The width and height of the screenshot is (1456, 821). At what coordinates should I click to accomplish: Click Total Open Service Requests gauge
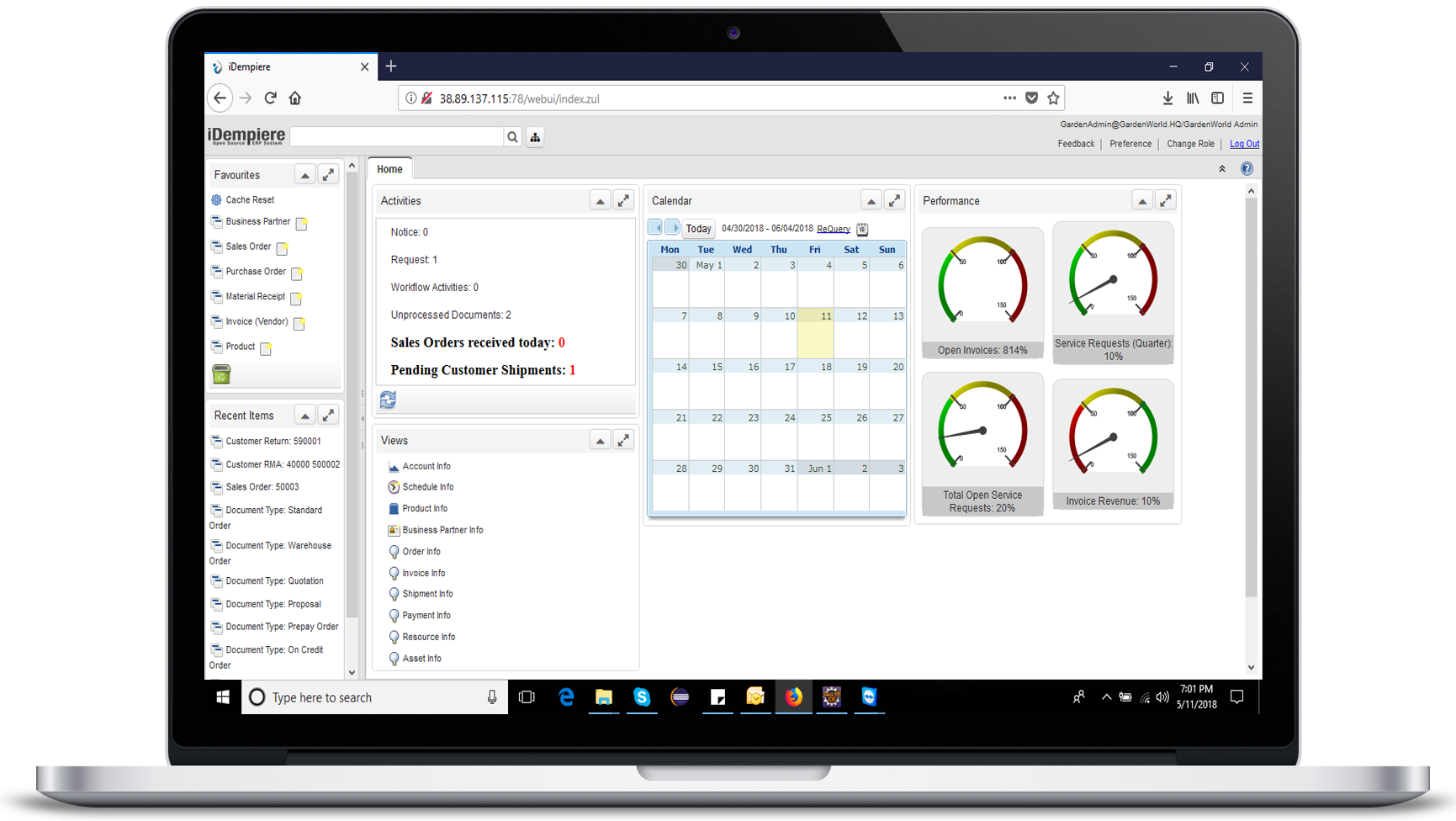pos(982,444)
